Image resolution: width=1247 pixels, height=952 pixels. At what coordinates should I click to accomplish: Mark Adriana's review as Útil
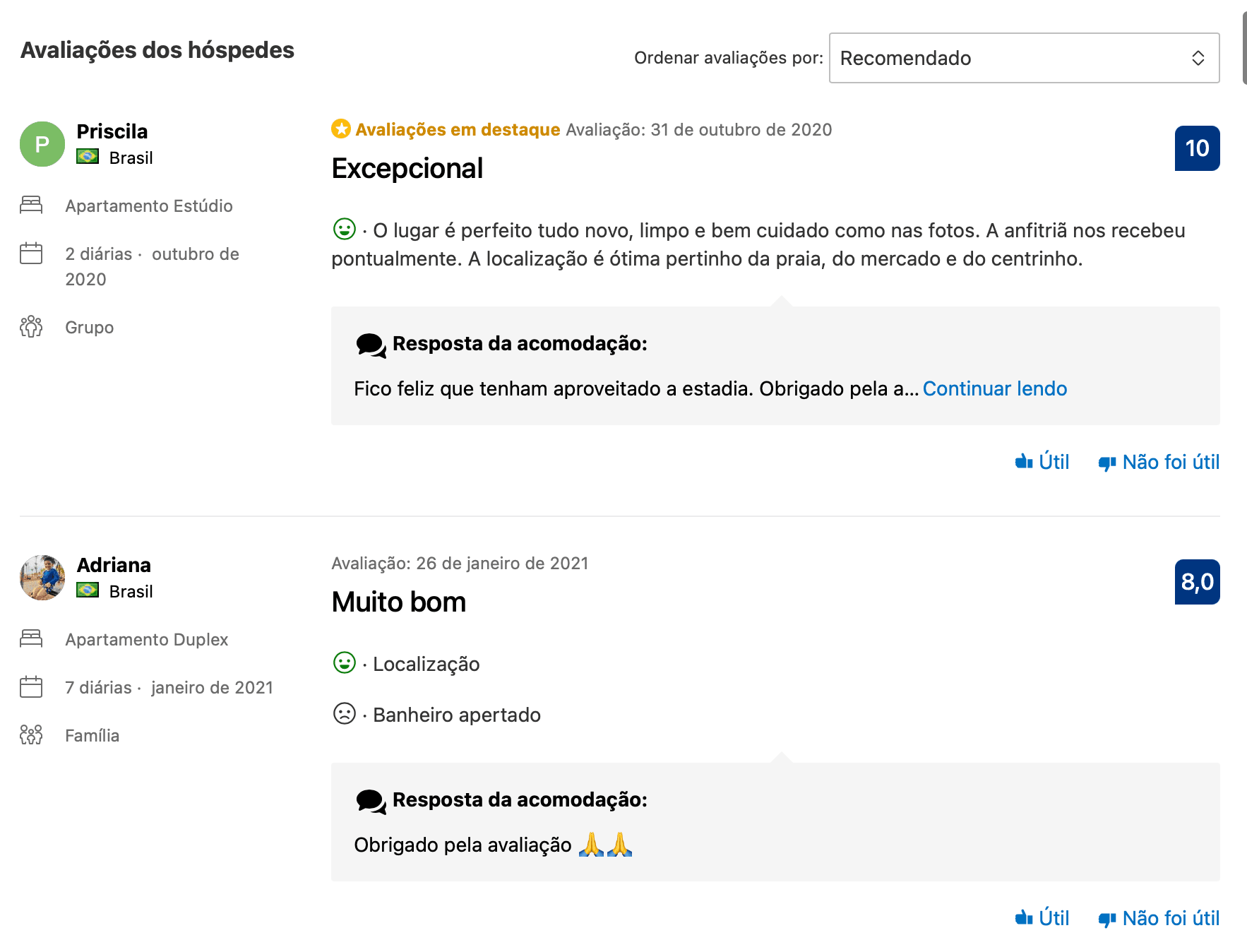click(1042, 918)
